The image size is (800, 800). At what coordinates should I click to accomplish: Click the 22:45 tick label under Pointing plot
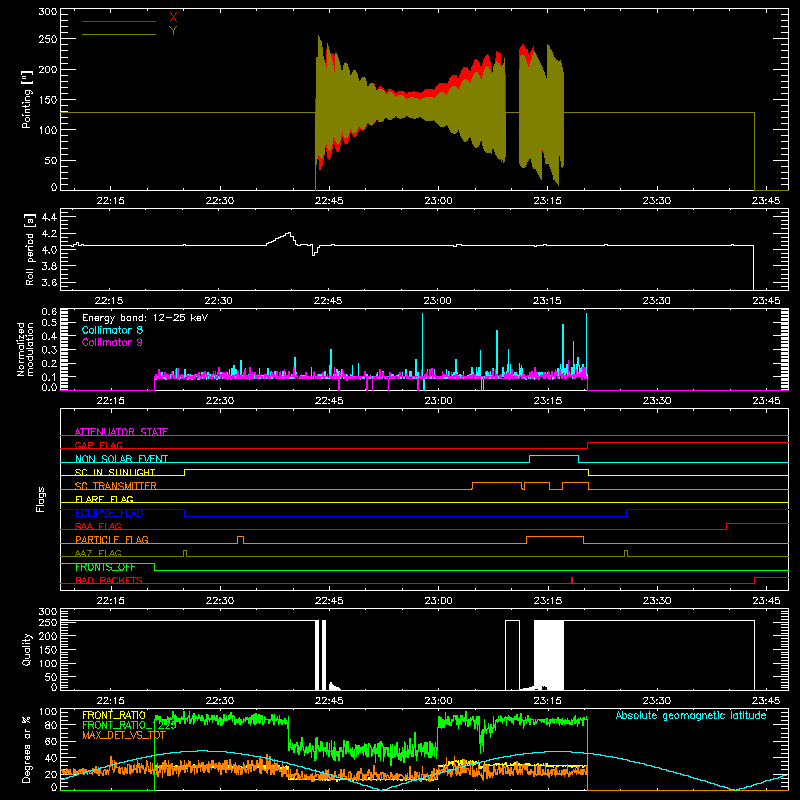click(329, 201)
